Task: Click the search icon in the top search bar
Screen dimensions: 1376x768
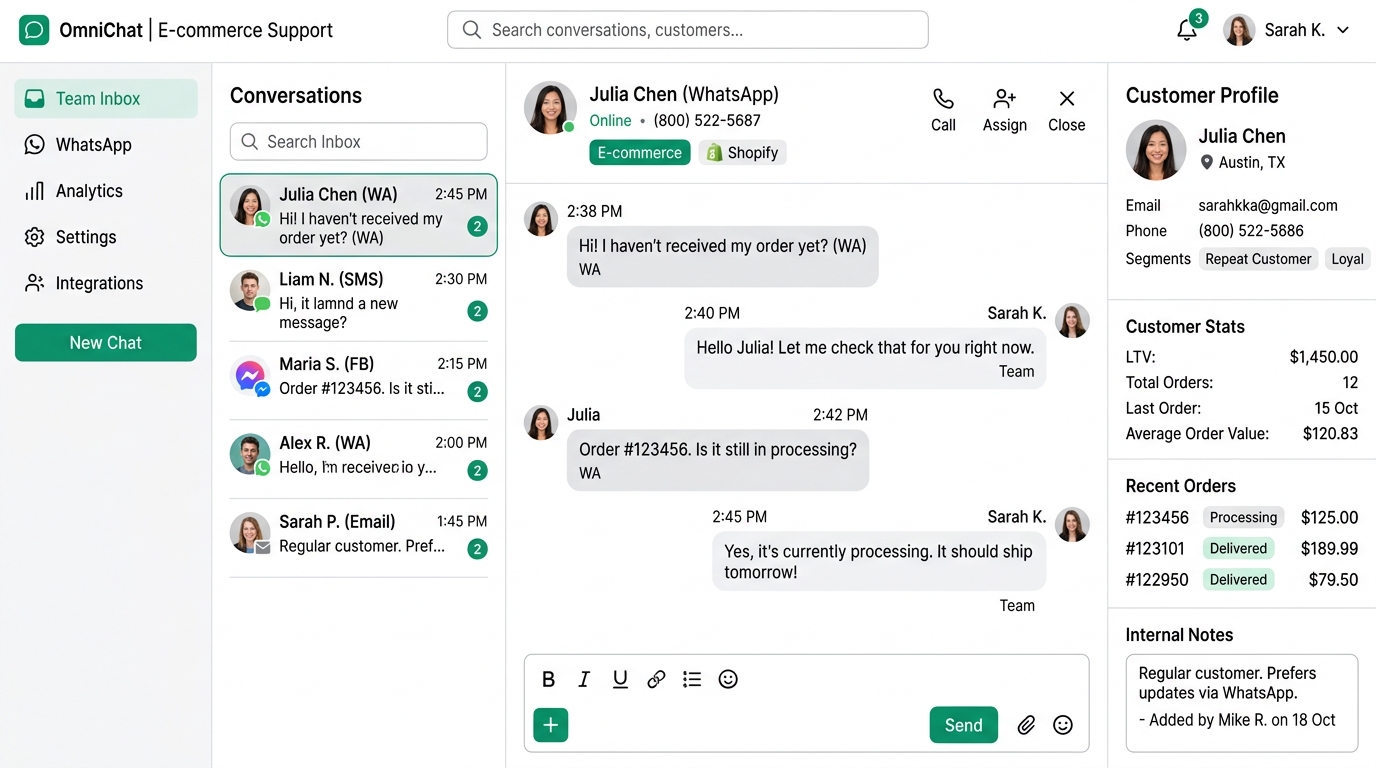Action: point(472,30)
